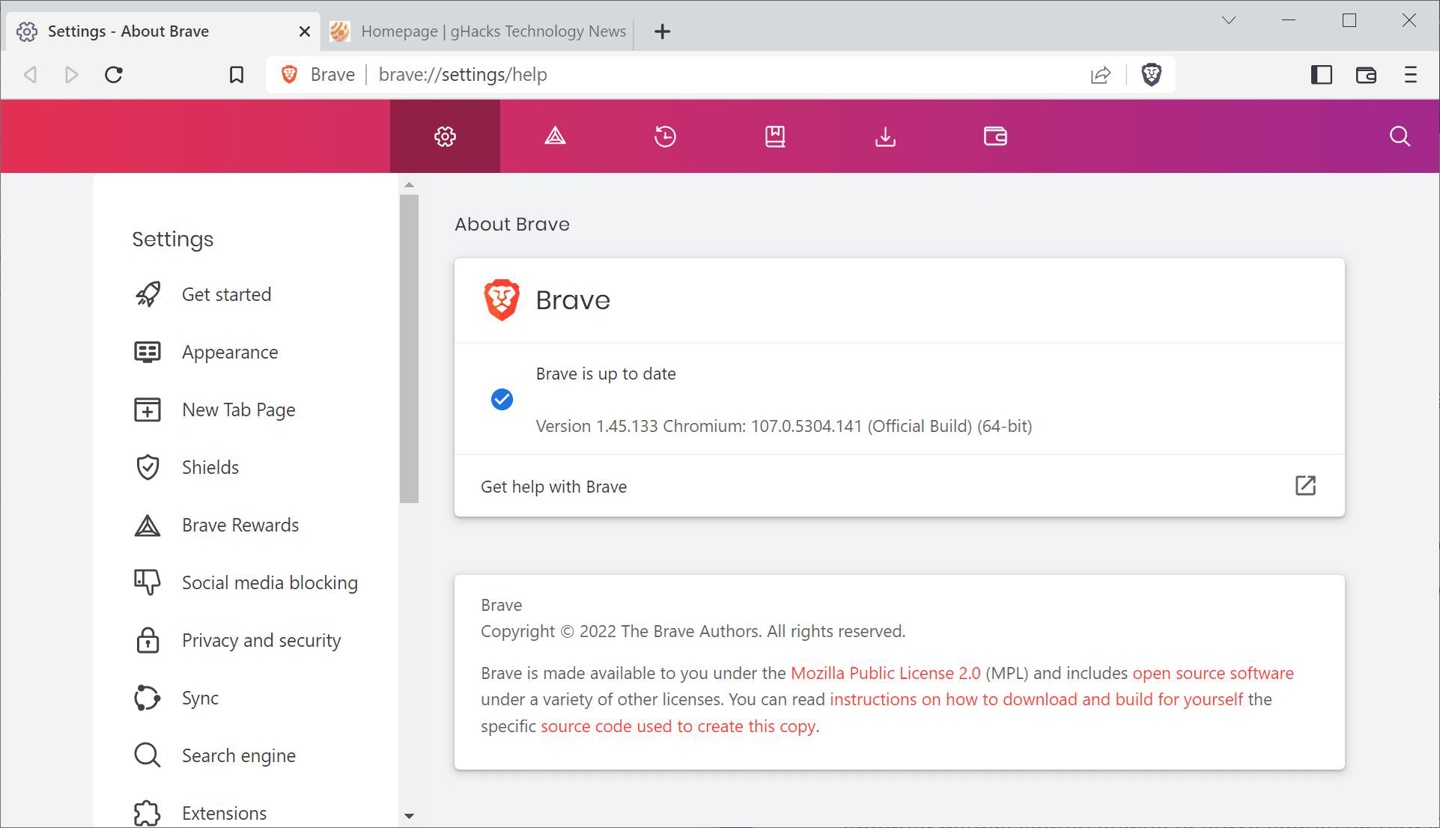Click the blue up-to-date checkmark icon
Screen dimensions: 1440x828
(x=502, y=399)
